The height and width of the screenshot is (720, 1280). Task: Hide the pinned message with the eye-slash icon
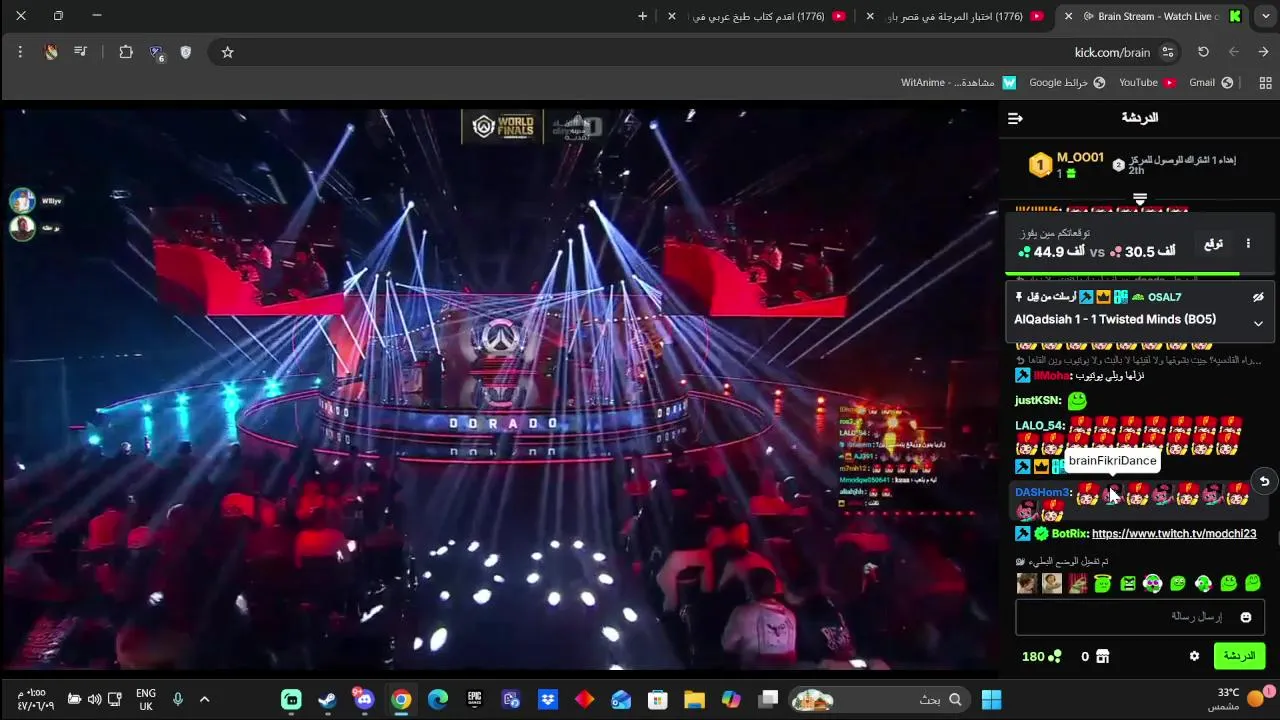pos(1258,297)
